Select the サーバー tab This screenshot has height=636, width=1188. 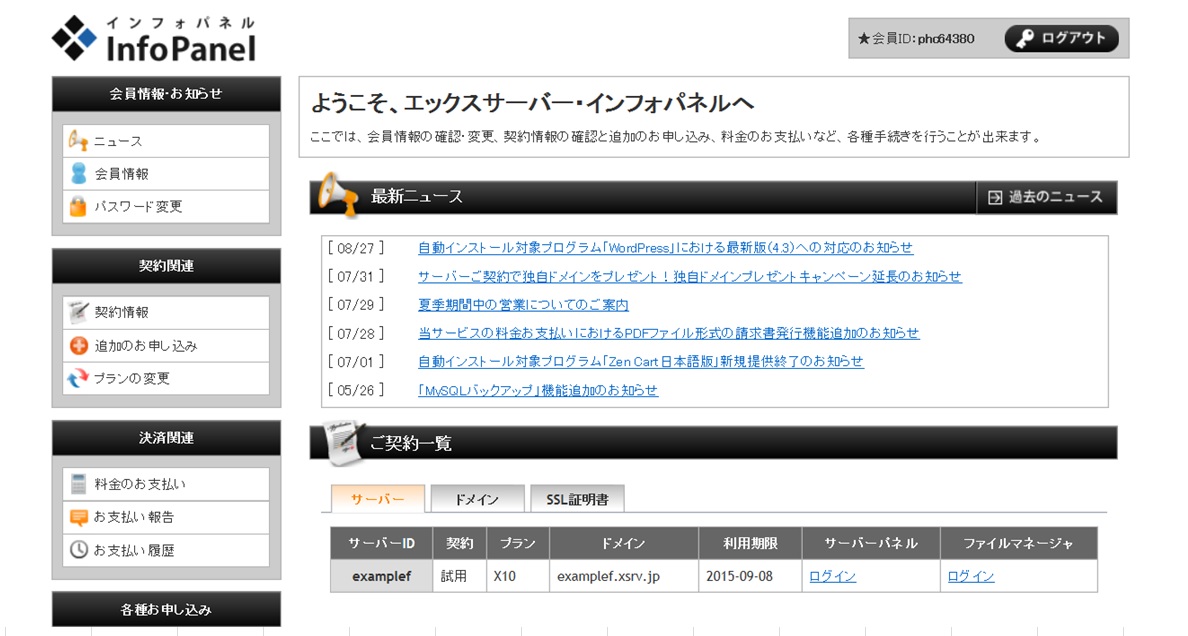(378, 499)
